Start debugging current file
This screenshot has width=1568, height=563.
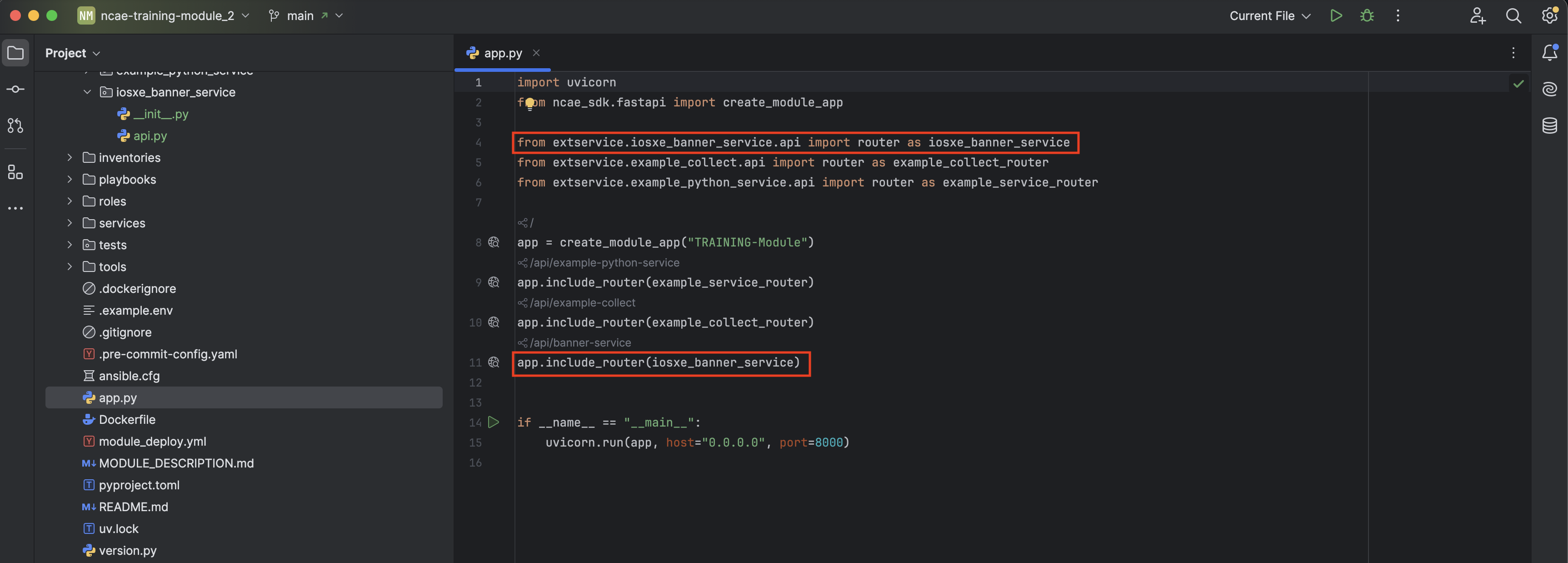(x=1367, y=16)
